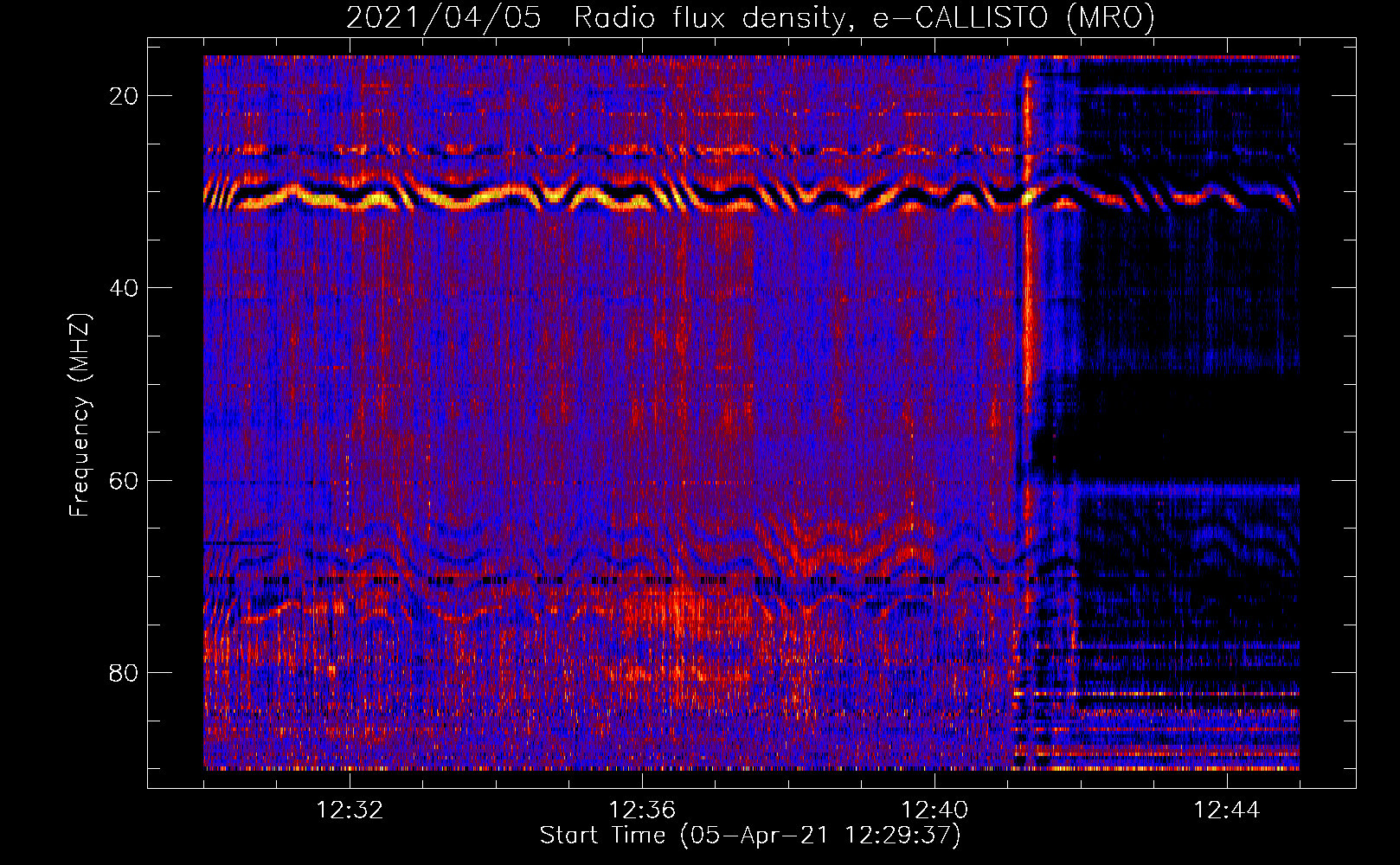1400x865 pixels.
Task: Click the plot title 'Radio flux density, e-CALLISTO (MRO)'
Action: point(864,18)
